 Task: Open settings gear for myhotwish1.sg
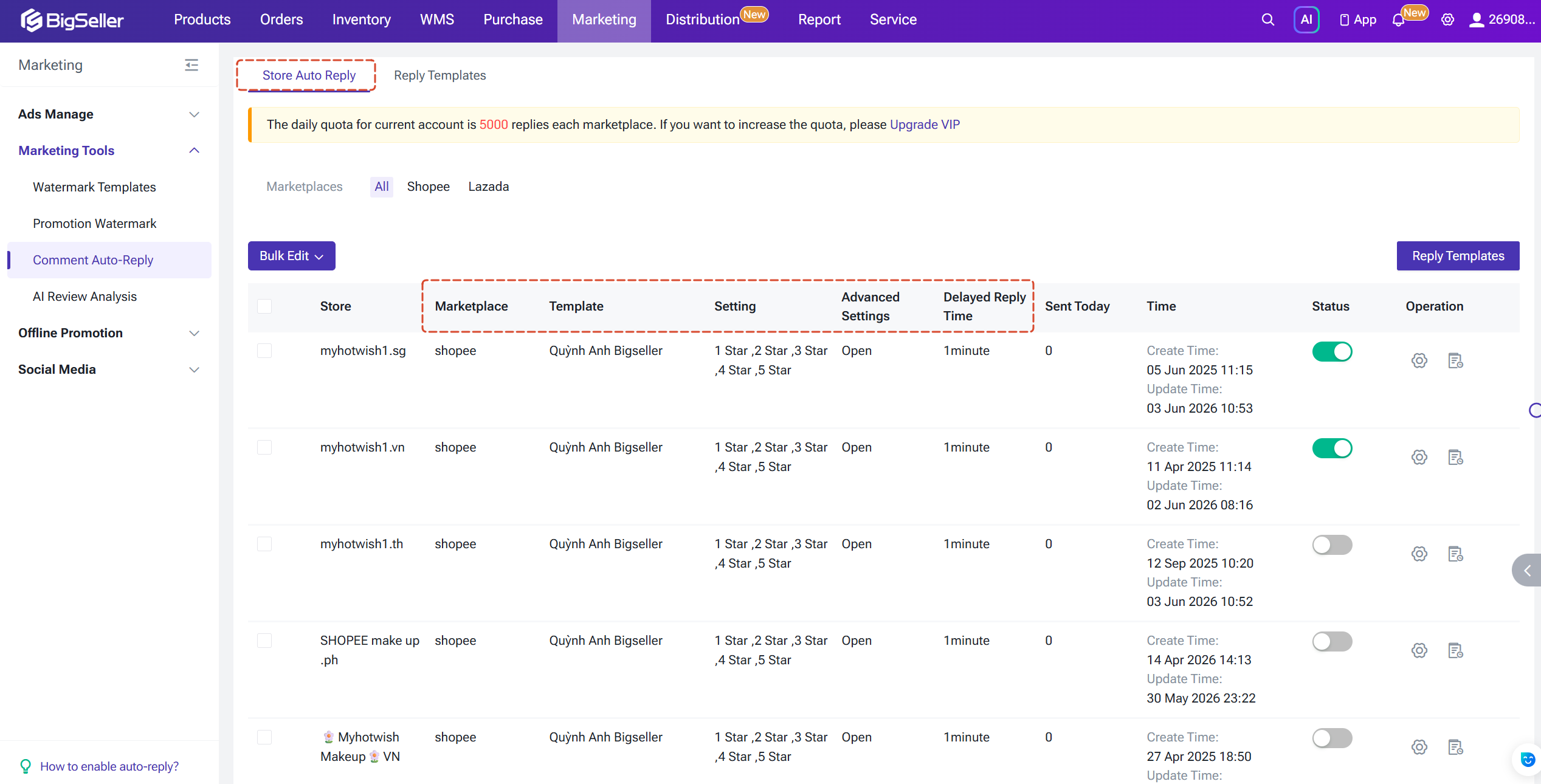[x=1419, y=360]
